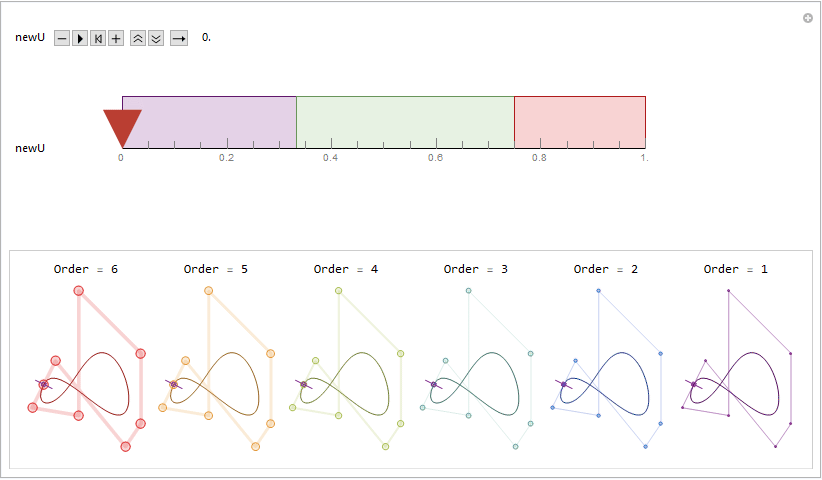Speed up animation with double up arrows

(x=138, y=38)
